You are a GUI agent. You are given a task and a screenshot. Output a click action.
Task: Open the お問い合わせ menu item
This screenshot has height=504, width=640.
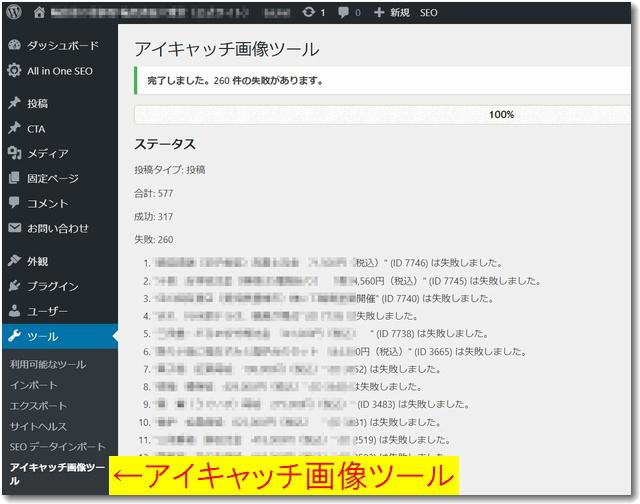click(60, 228)
